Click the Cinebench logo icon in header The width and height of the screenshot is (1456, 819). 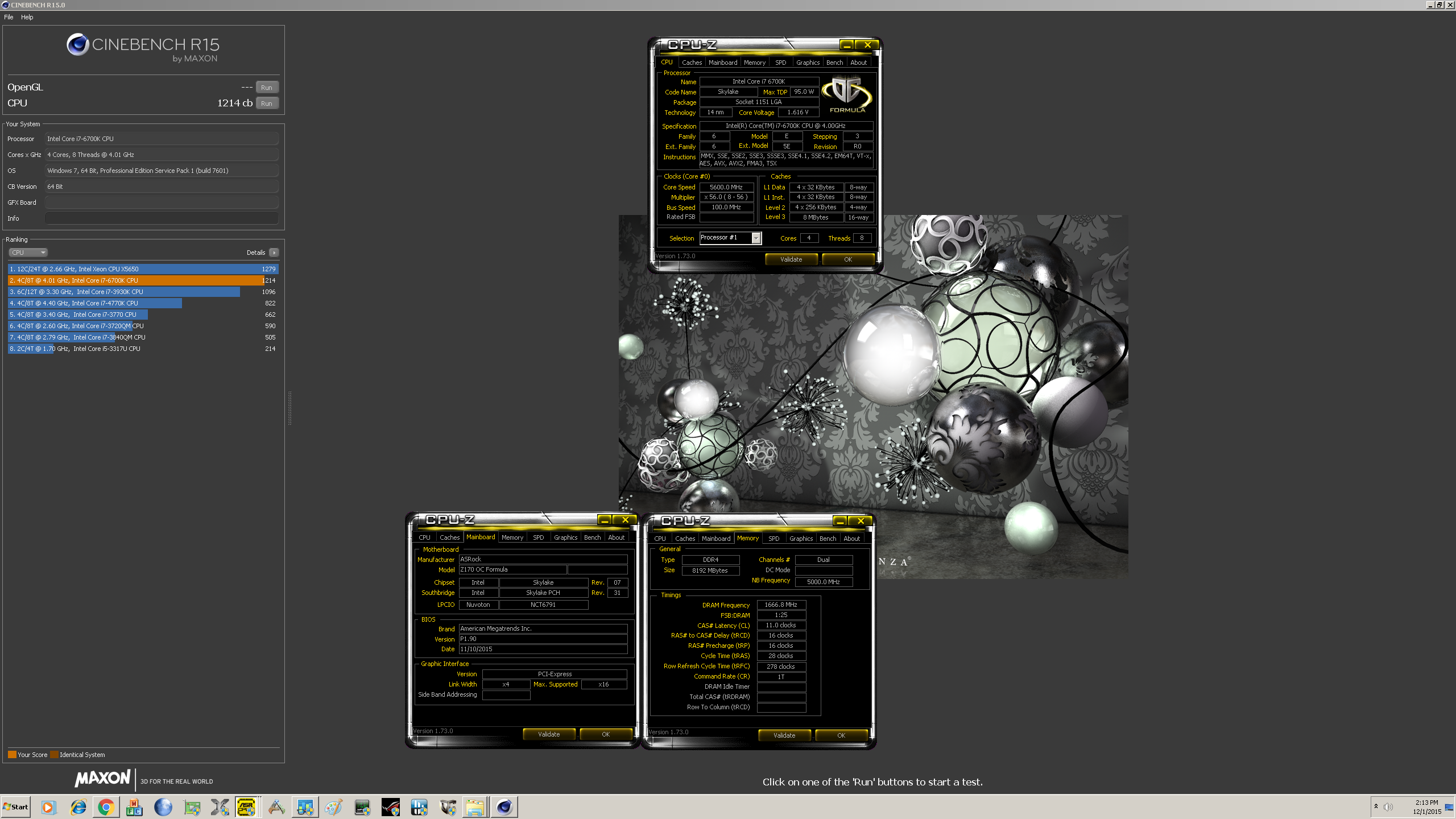77,44
